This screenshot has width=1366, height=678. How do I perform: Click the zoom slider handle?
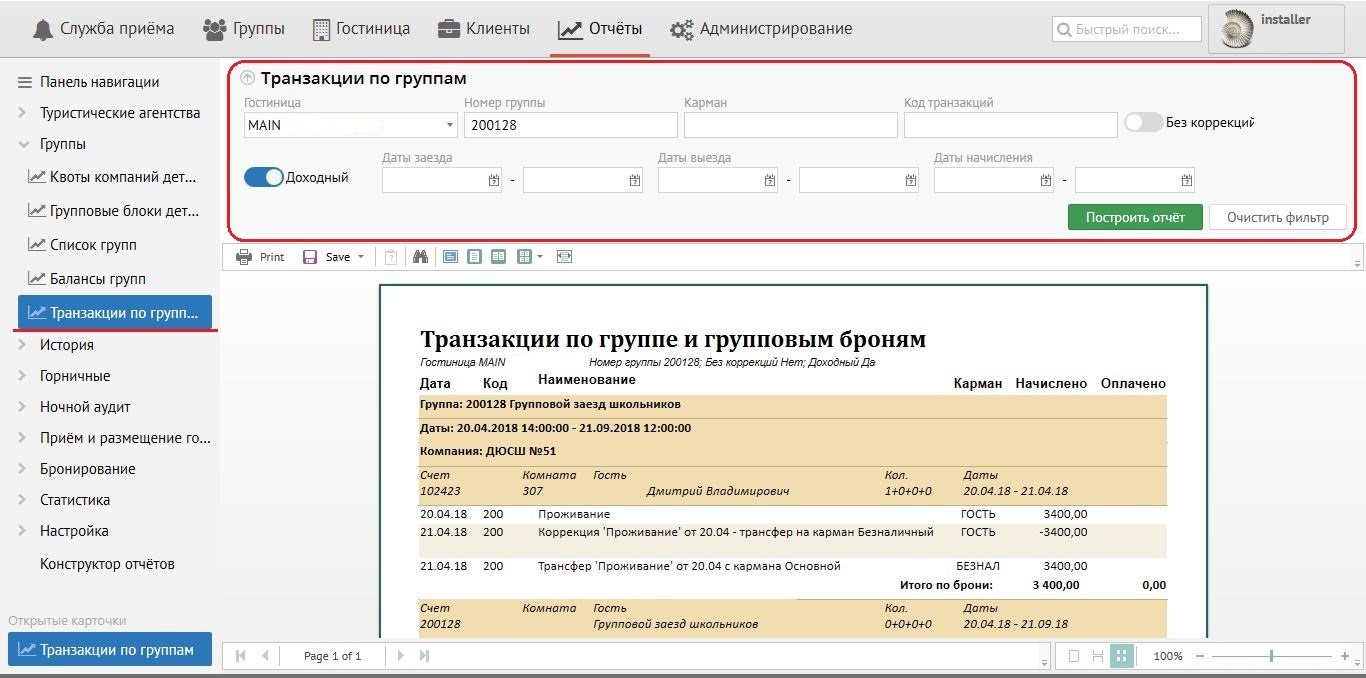pyautogui.click(x=1271, y=656)
